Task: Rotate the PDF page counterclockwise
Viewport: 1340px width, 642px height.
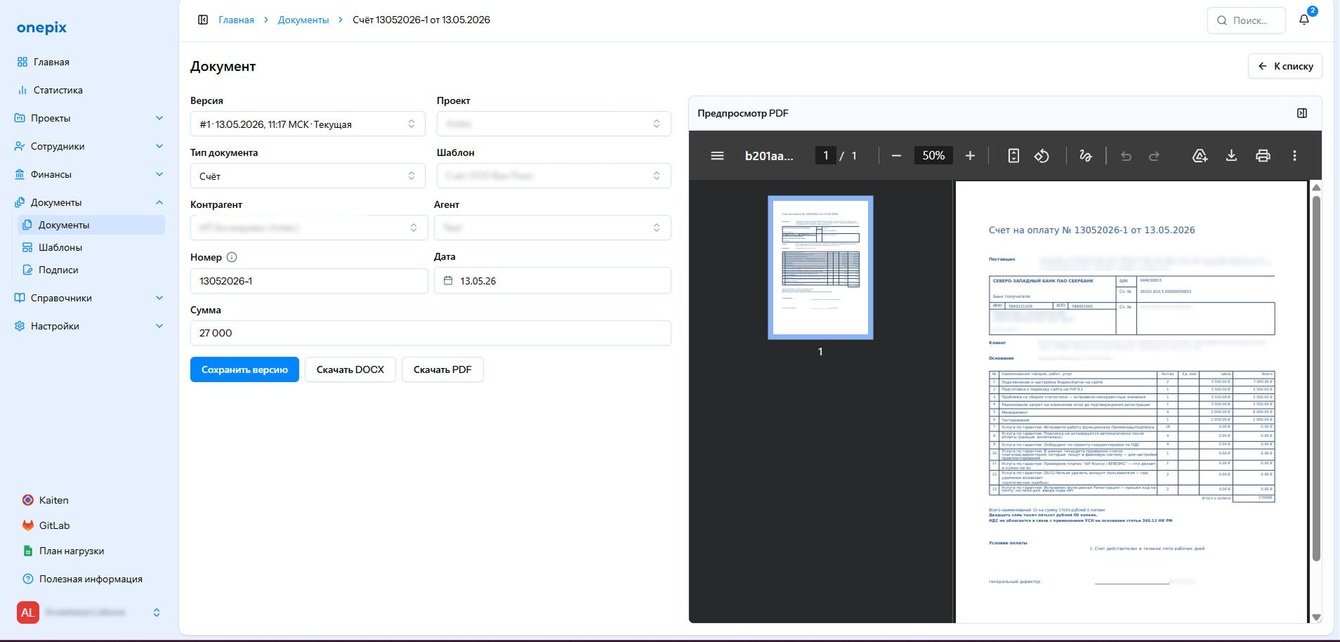Action: pos(1041,156)
